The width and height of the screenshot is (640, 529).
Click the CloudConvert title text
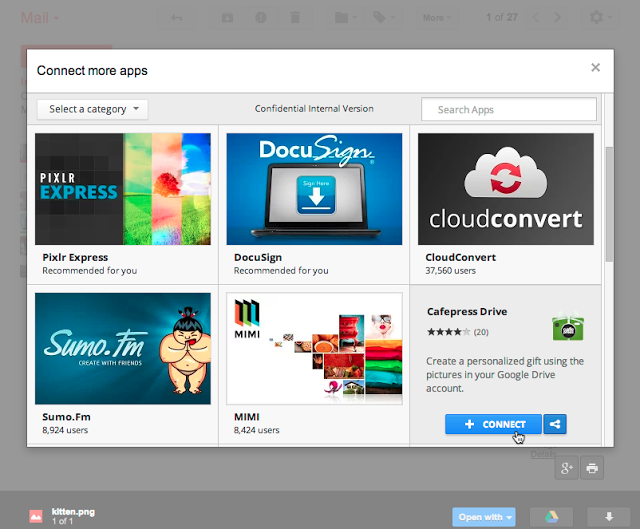tap(460, 258)
